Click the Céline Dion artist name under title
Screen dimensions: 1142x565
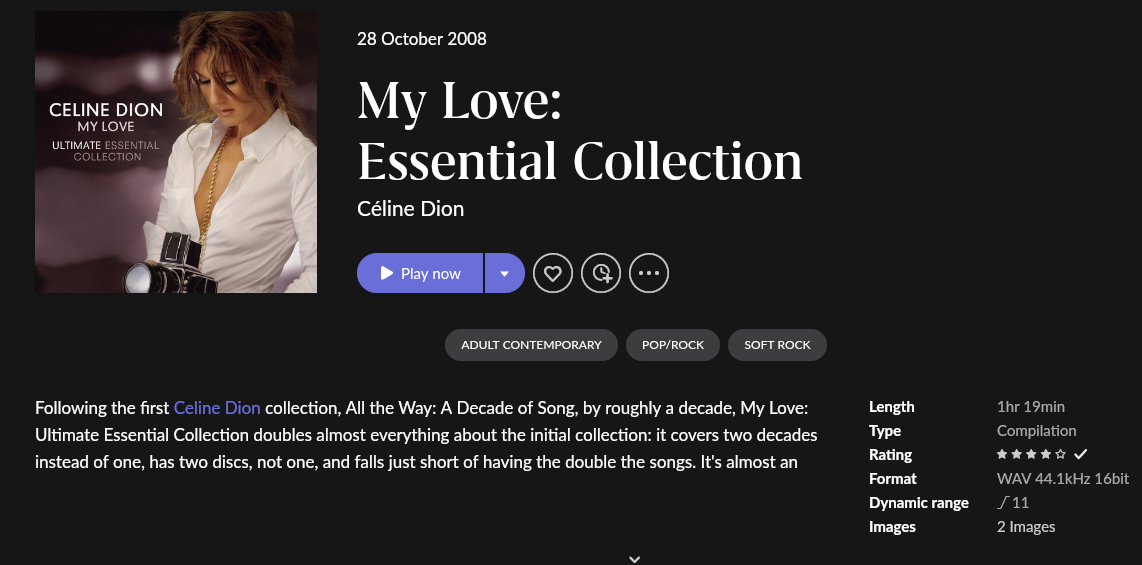click(410, 209)
